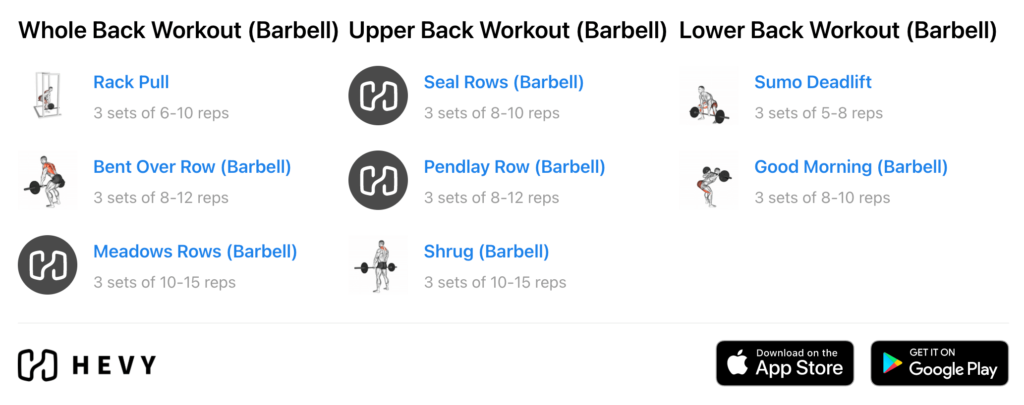Open Pendlay Row (Barbell) link
This screenshot has width=1024, height=405.
514,167
